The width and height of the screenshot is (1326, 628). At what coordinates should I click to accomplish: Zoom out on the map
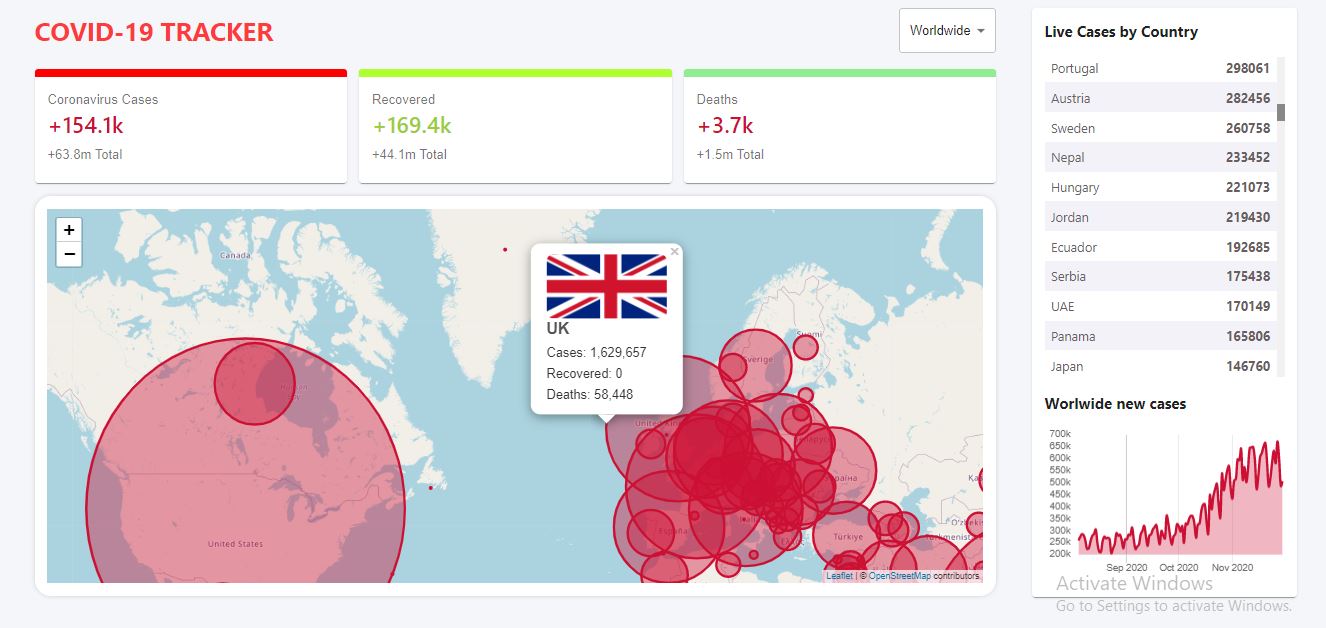point(69,254)
